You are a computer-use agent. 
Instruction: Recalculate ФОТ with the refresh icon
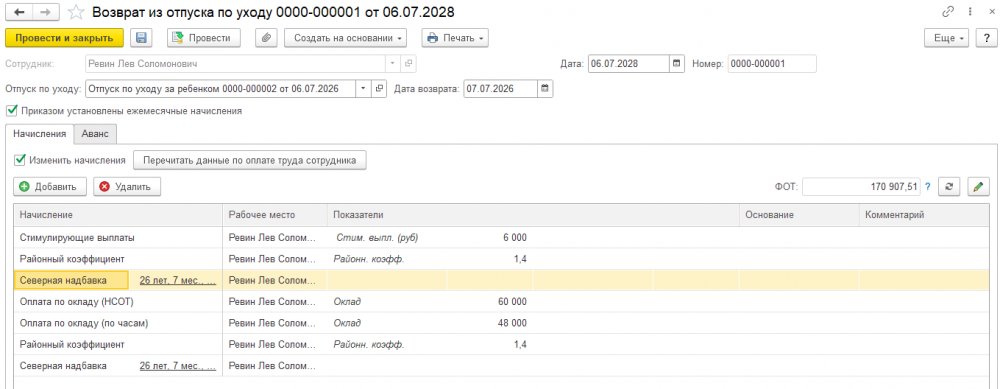tap(950, 186)
